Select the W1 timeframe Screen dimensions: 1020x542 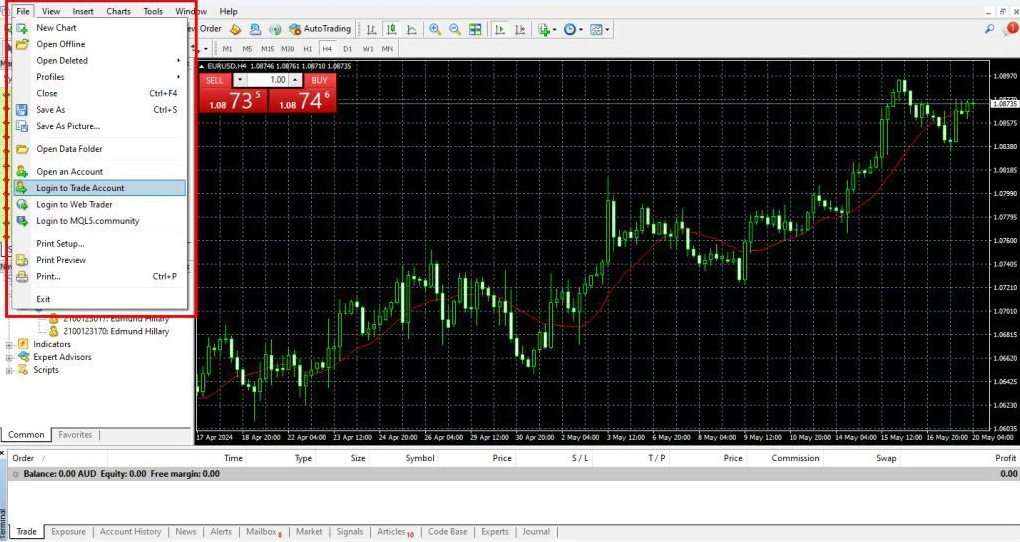tap(368, 49)
